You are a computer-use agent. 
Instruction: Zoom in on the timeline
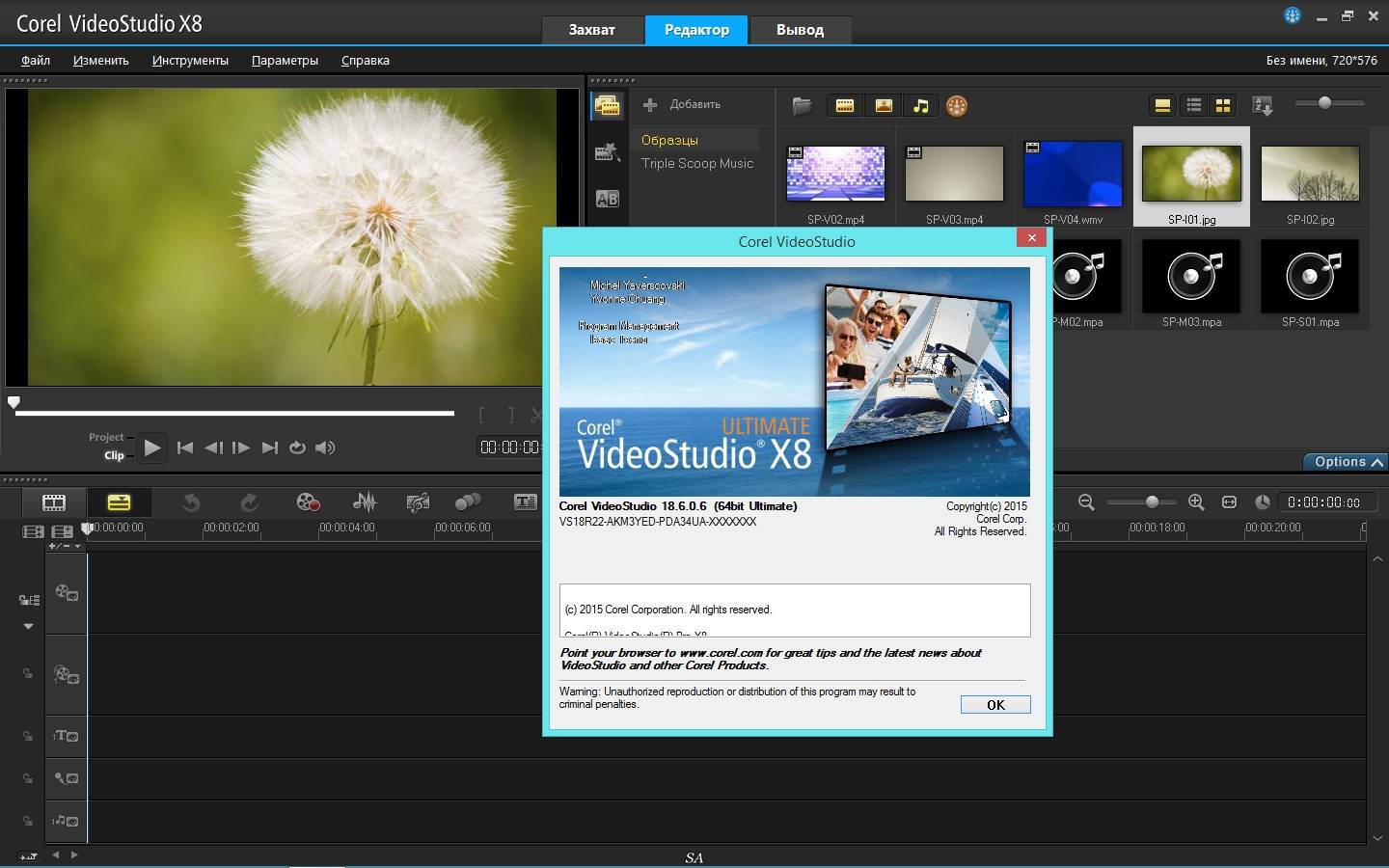[1196, 502]
